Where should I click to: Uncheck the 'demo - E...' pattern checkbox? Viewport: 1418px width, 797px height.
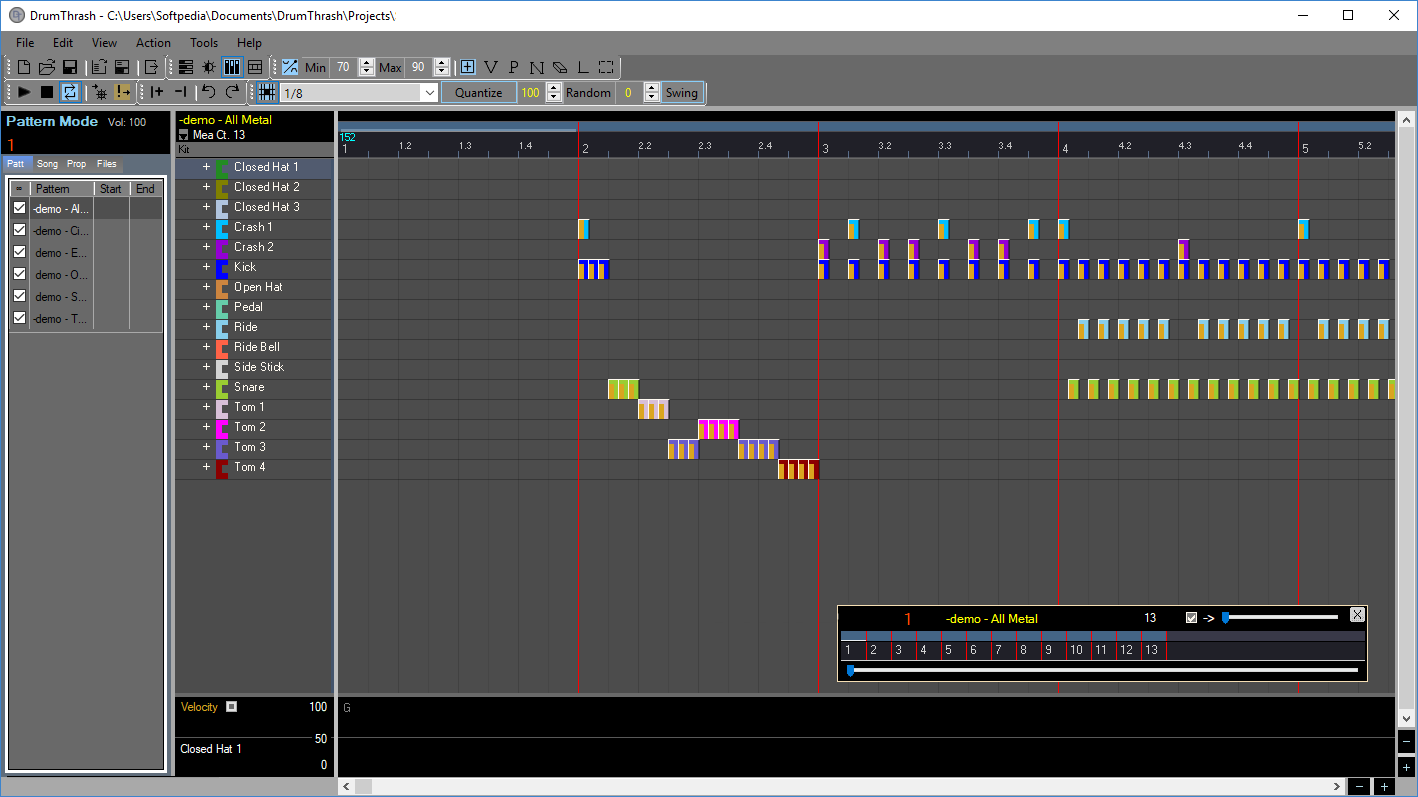coord(19,252)
